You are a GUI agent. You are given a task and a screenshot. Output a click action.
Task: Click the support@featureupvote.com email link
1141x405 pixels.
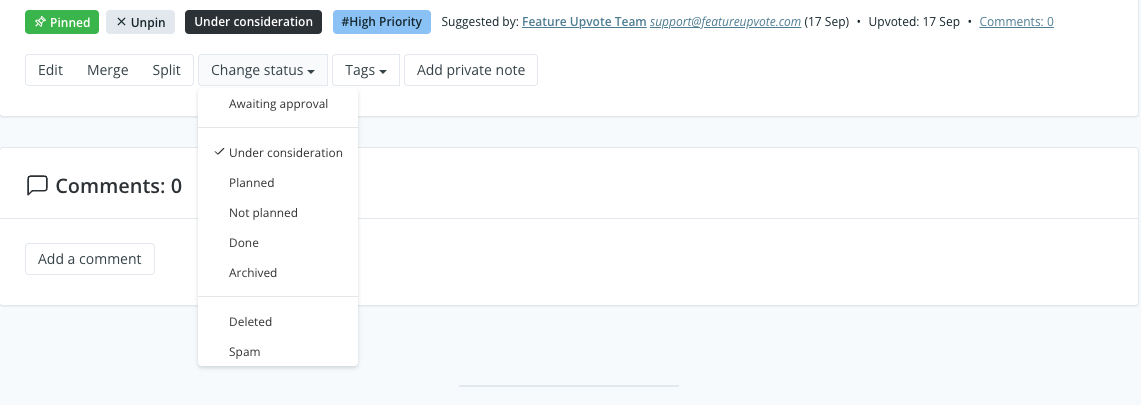[725, 22]
